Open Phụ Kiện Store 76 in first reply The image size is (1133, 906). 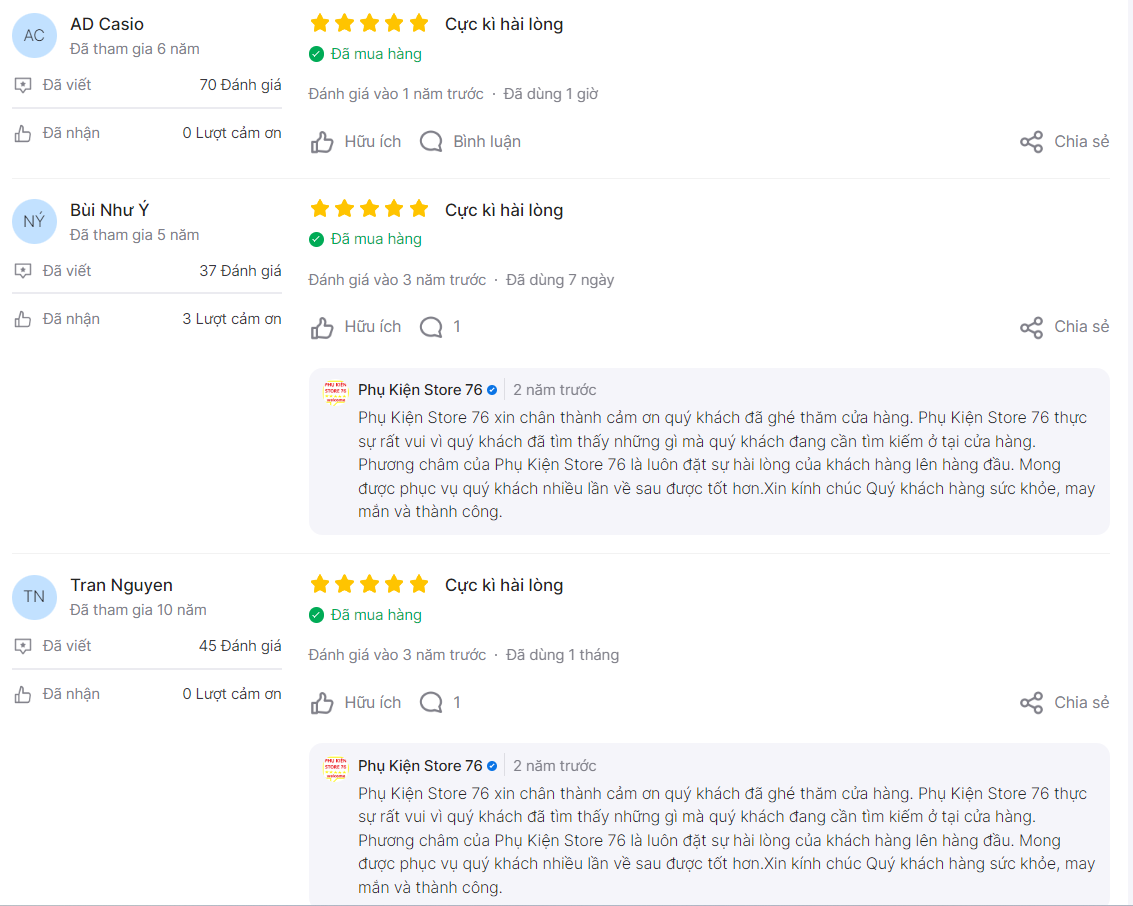click(420, 390)
